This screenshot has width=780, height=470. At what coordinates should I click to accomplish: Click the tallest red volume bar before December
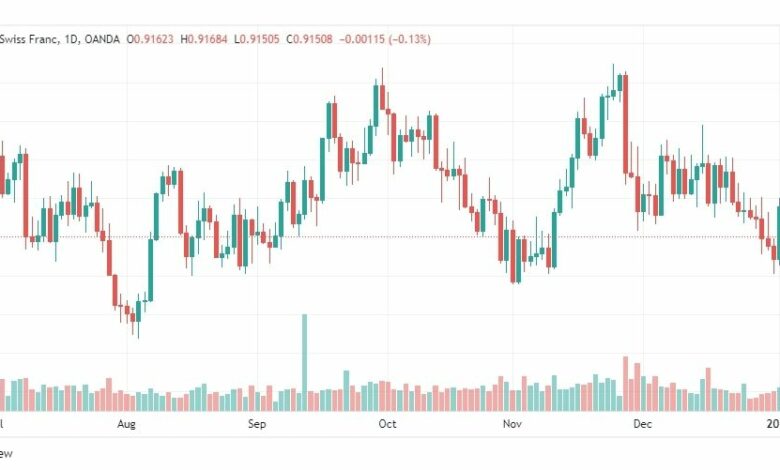click(x=626, y=383)
